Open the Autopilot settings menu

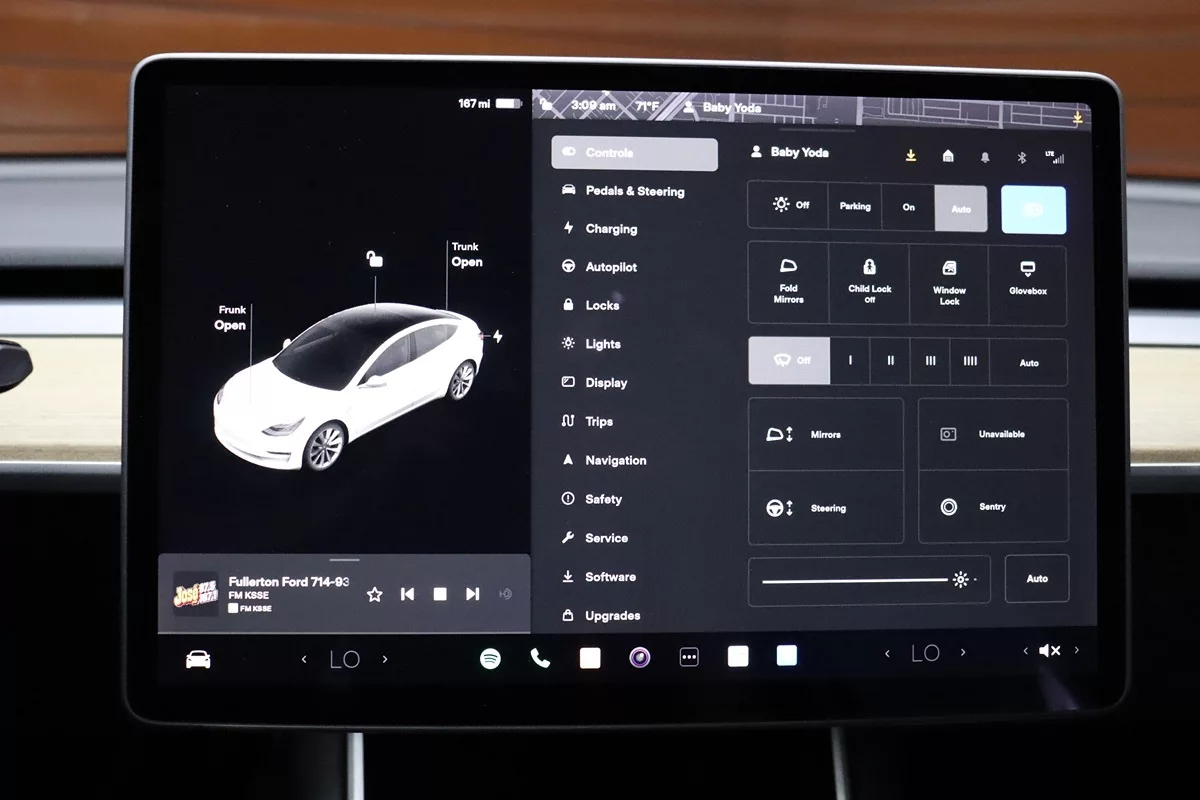click(x=610, y=267)
